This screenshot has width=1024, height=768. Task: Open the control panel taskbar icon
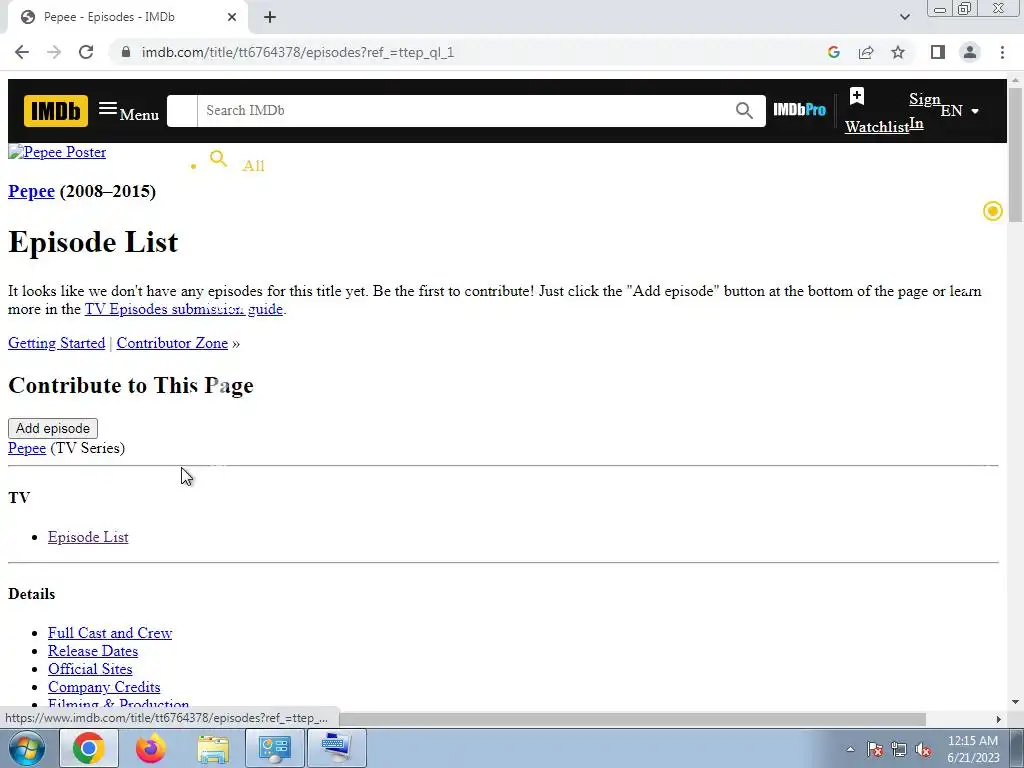coord(274,748)
